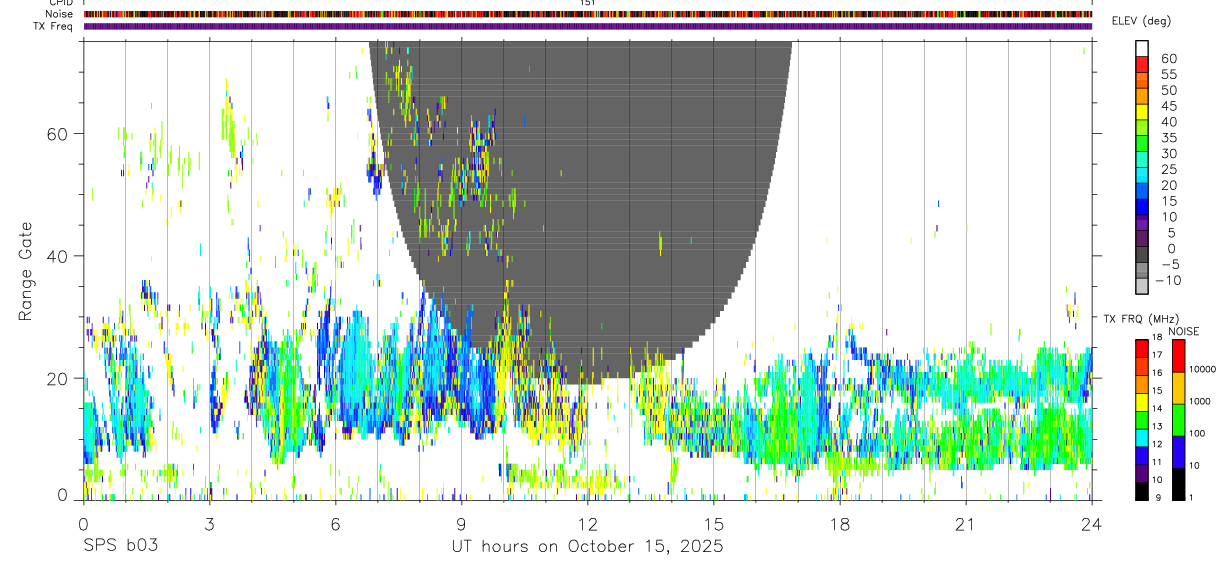This screenshot has height=567, width=1228.
Task: Click the 'UT hours on October 15, 2025' axis title
Action: pyautogui.click(x=586, y=547)
